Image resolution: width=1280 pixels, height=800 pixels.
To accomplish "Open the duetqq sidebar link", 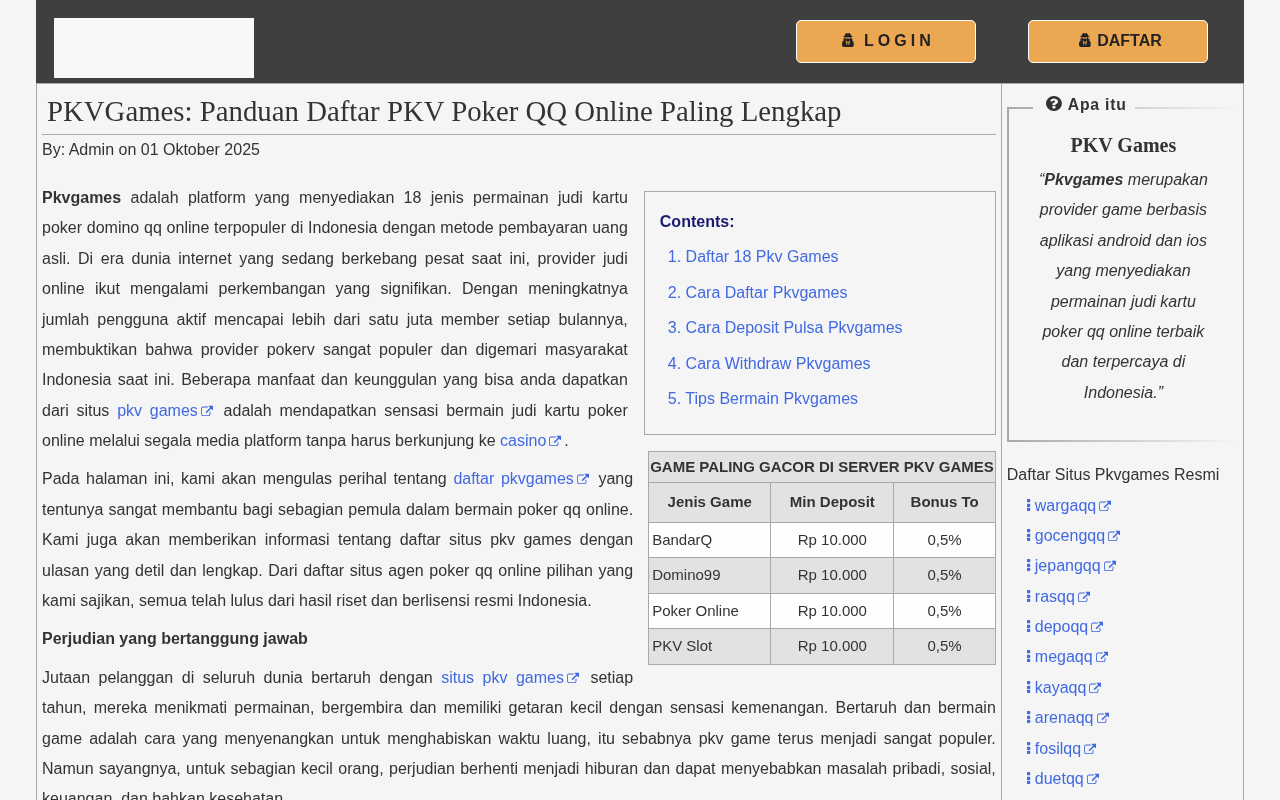I will pyautogui.click(x=1059, y=778).
